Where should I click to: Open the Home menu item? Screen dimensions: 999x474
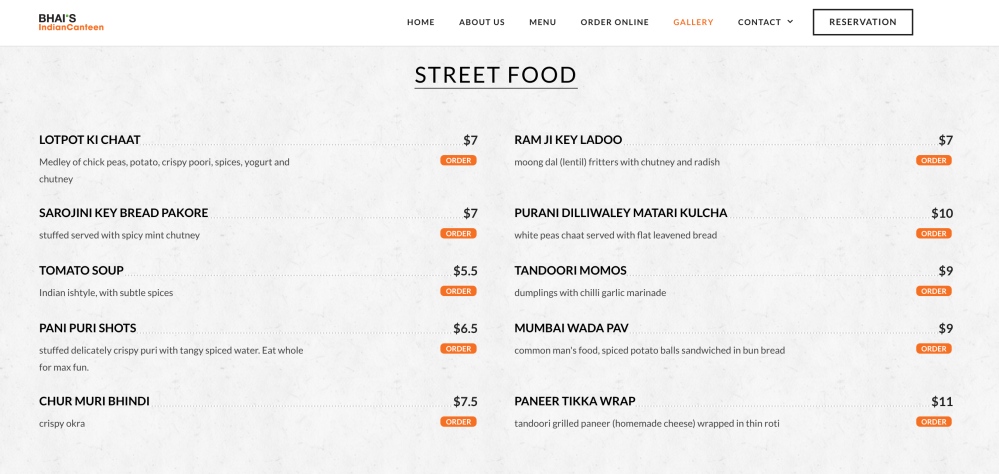(421, 22)
